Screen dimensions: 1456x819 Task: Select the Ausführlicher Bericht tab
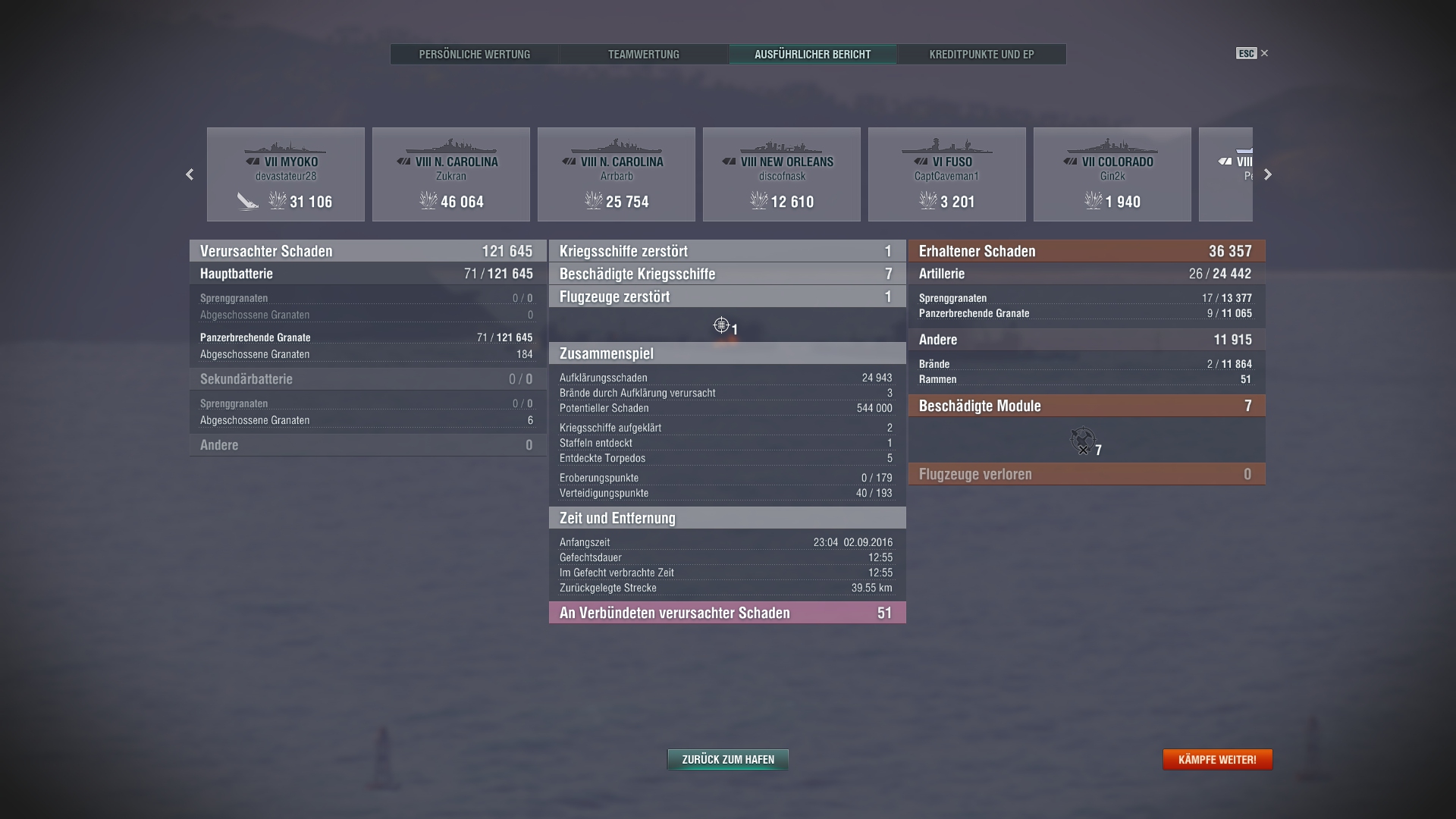click(812, 55)
